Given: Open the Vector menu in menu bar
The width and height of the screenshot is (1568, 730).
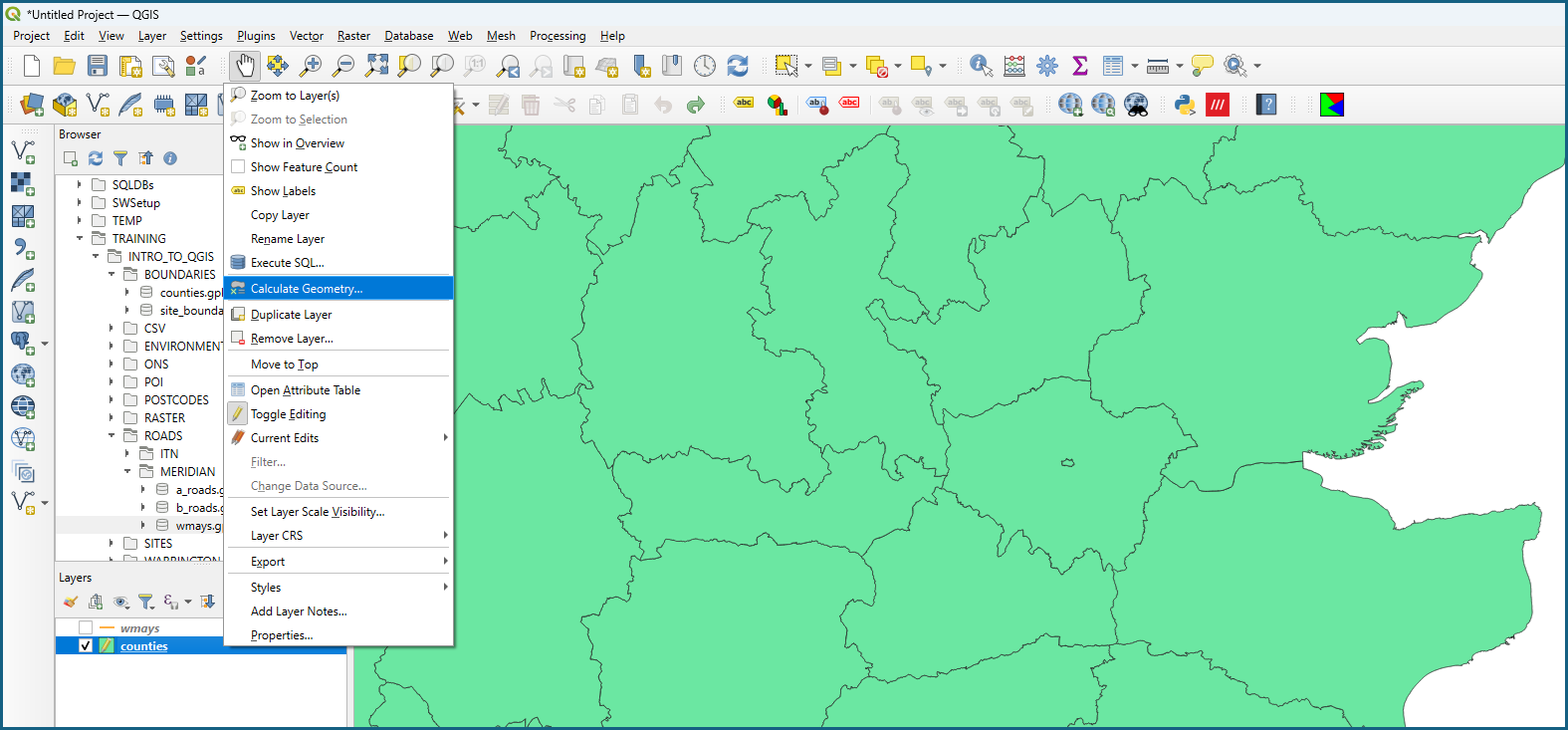Looking at the screenshot, I should [307, 36].
